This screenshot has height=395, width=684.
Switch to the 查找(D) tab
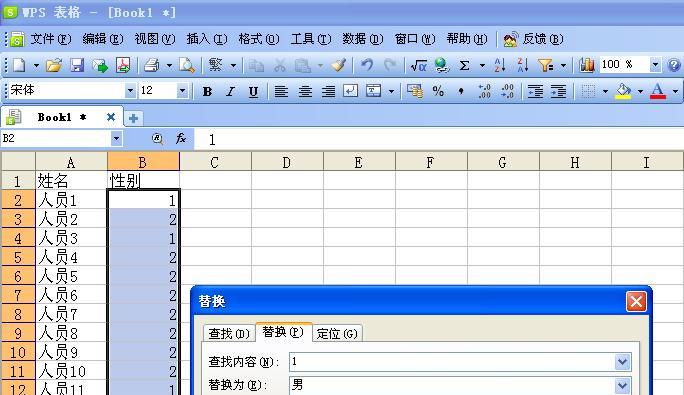(229, 333)
